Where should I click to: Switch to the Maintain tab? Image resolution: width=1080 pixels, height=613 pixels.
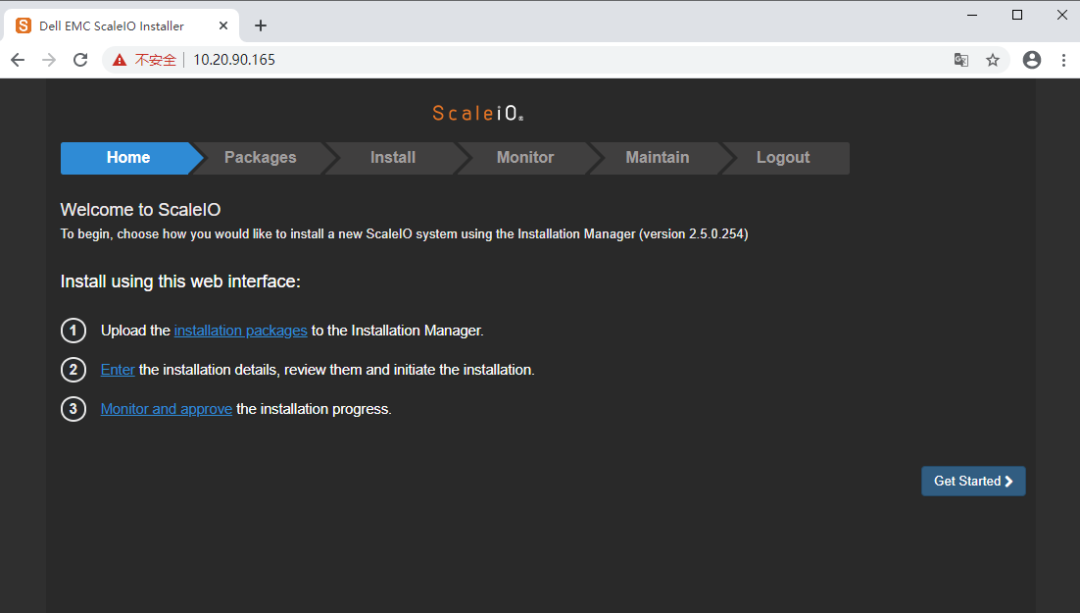[657, 158]
